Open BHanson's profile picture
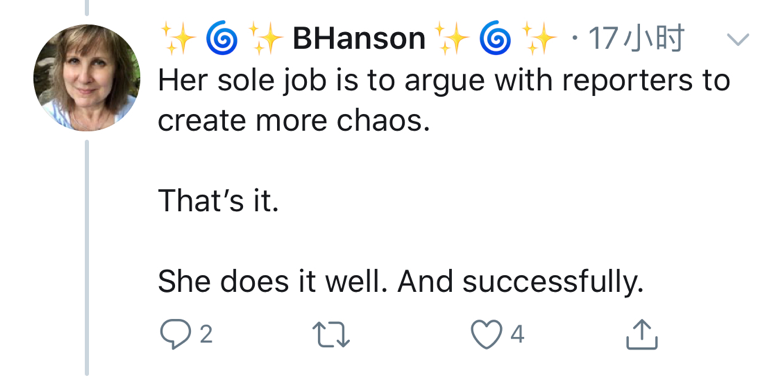 pos(87,78)
